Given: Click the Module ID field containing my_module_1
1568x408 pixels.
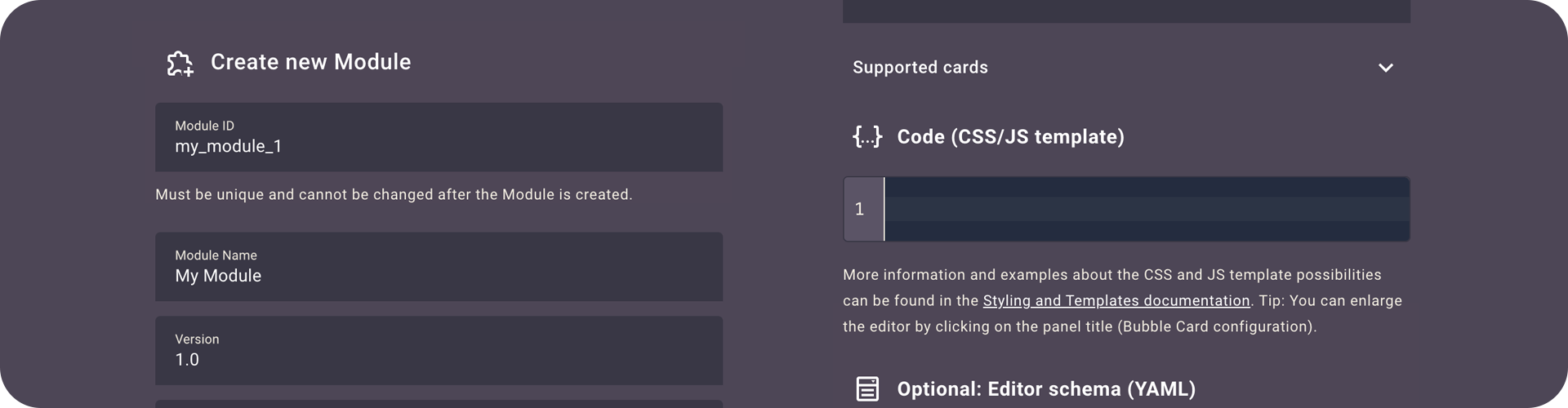Looking at the screenshot, I should pos(439,137).
